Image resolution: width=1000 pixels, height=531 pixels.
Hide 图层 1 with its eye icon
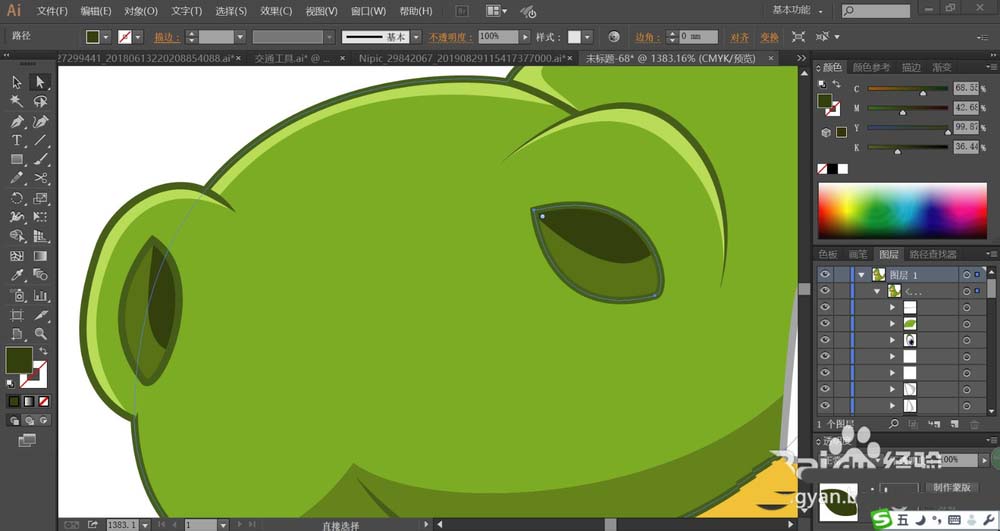[825, 274]
